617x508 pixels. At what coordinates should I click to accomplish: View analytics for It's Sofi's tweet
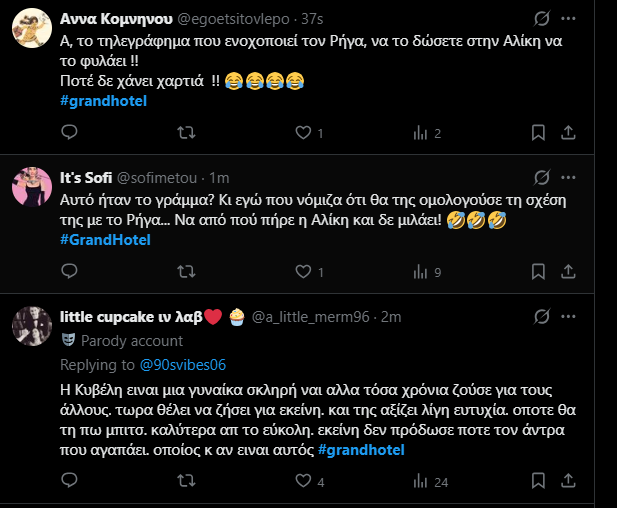(x=418, y=271)
